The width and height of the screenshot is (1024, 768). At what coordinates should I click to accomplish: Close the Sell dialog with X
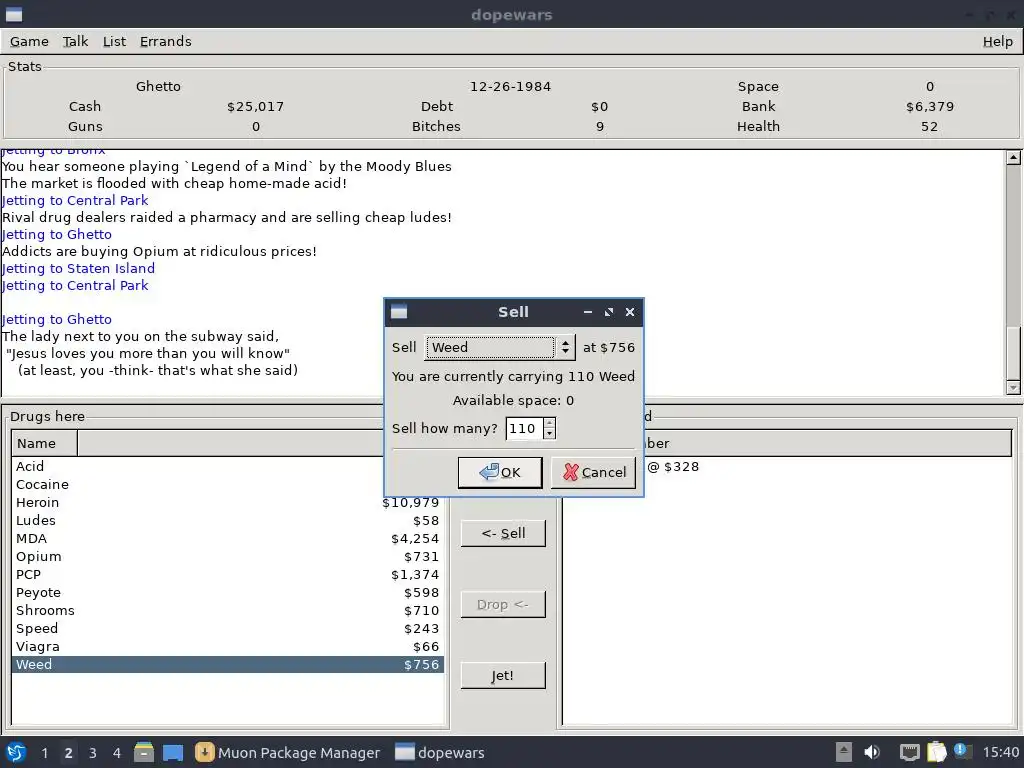630,312
